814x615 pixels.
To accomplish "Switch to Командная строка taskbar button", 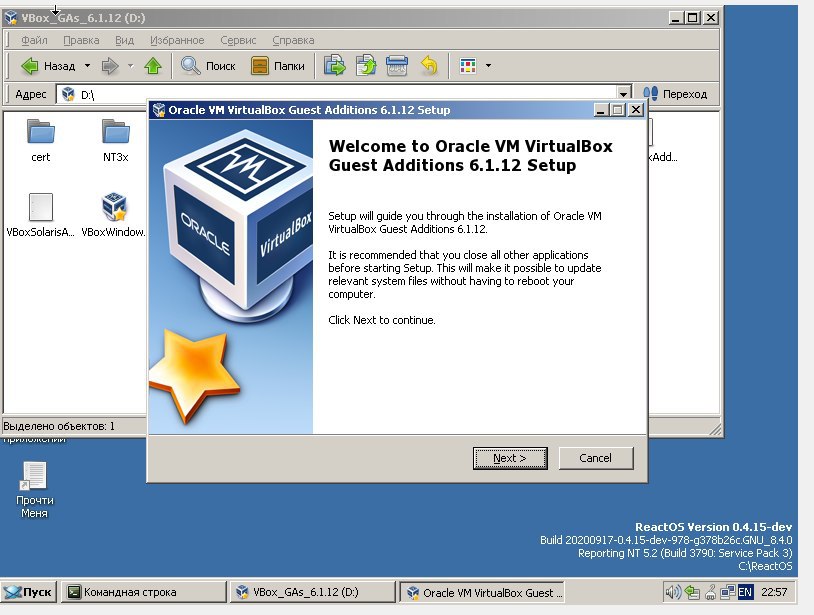I will [144, 592].
